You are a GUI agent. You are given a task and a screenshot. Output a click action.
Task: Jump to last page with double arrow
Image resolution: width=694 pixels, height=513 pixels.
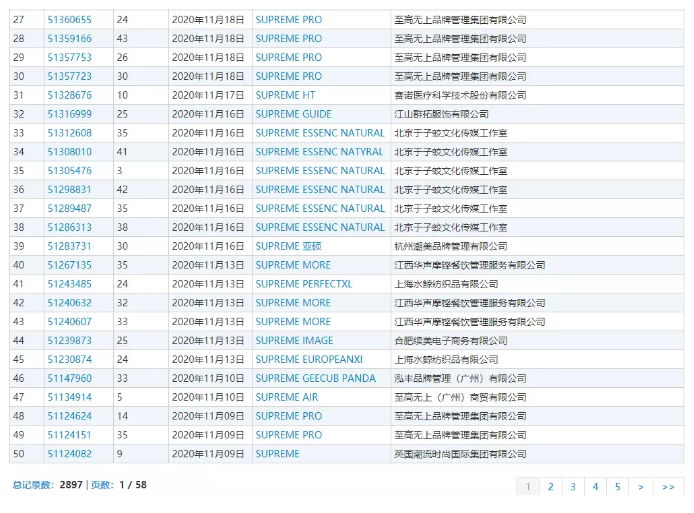click(668, 487)
